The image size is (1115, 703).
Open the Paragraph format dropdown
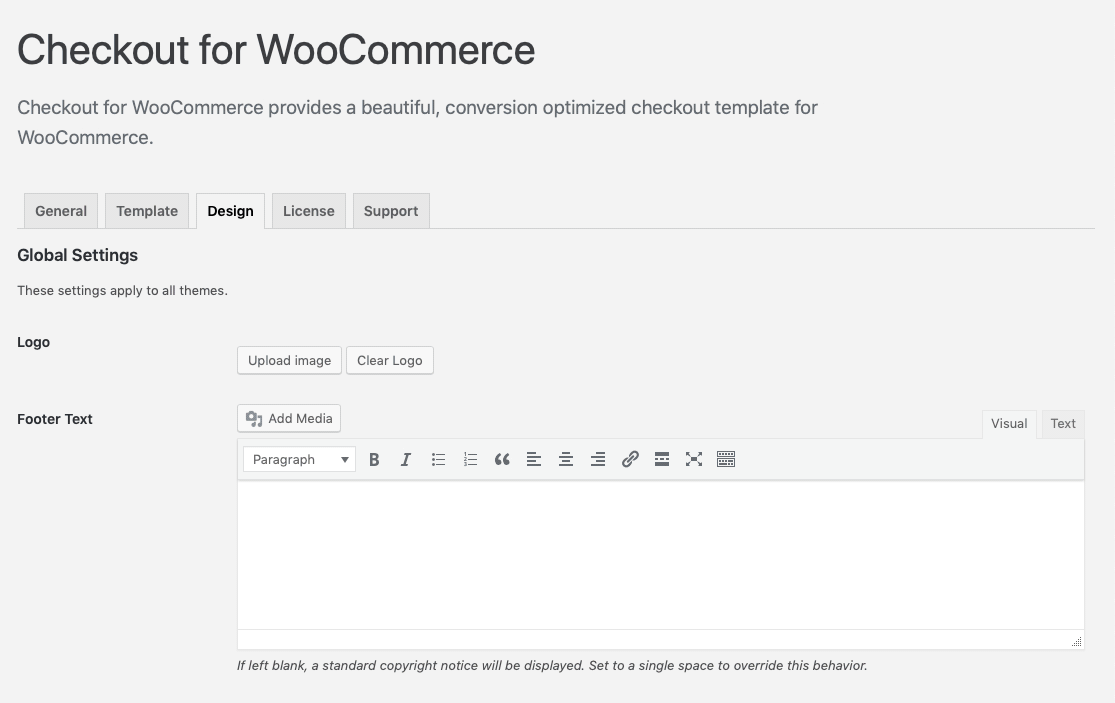[x=299, y=460]
